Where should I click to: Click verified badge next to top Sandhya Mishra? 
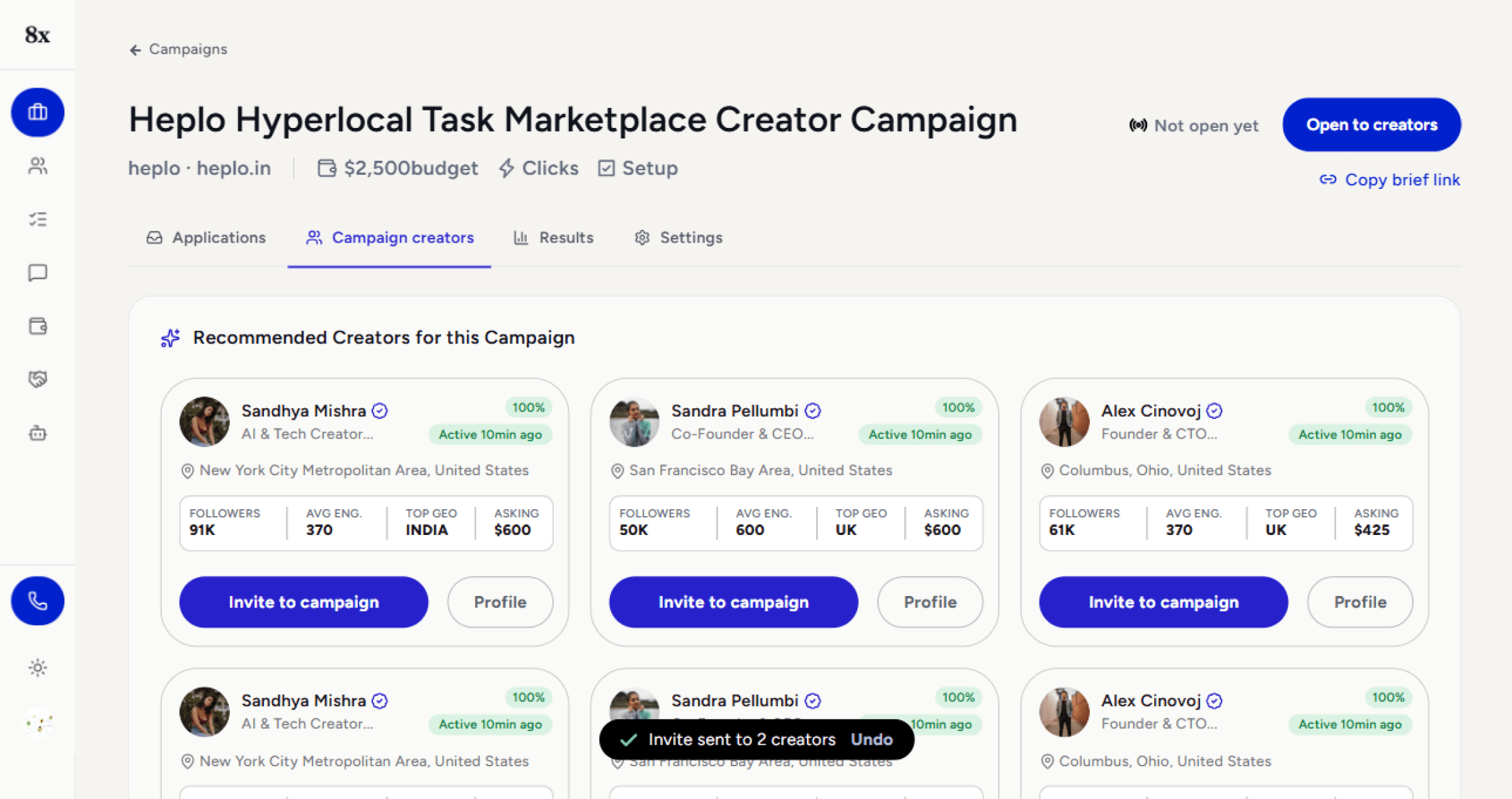point(380,411)
